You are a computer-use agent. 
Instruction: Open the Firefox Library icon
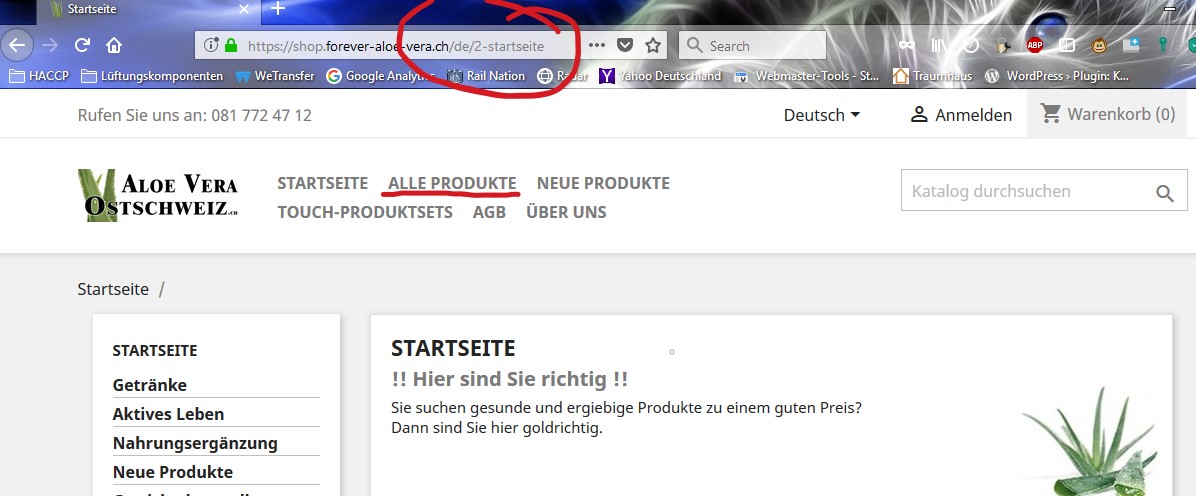[938, 46]
